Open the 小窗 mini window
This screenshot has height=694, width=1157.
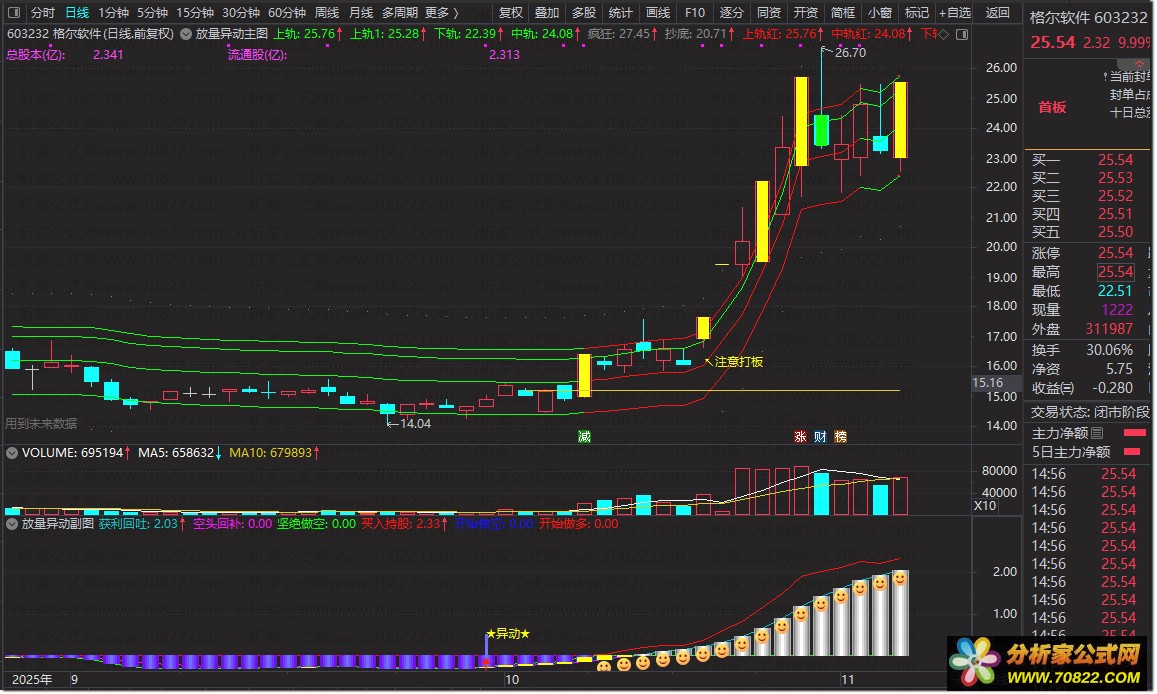[x=880, y=13]
